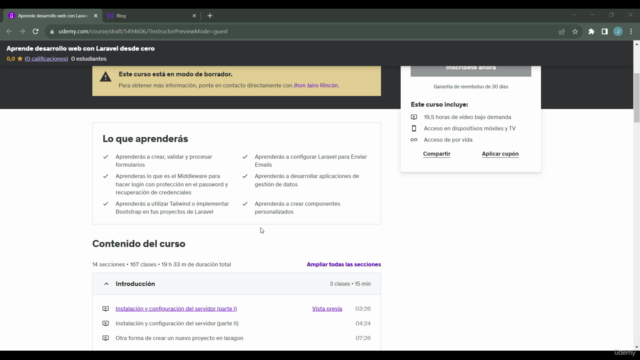Close the Blog tab
This screenshot has height=360, width=640.
point(194,16)
